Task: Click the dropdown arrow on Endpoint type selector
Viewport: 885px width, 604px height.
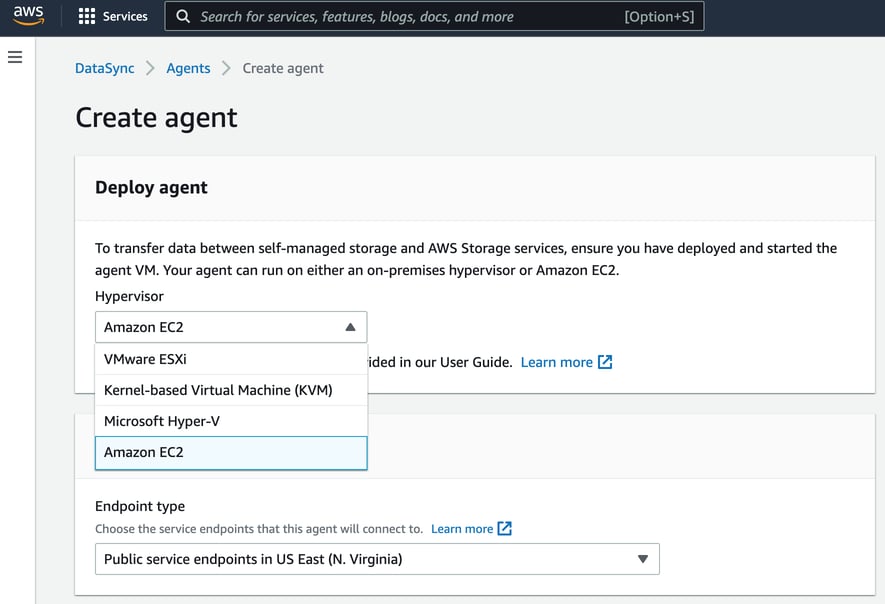Action: 643,559
